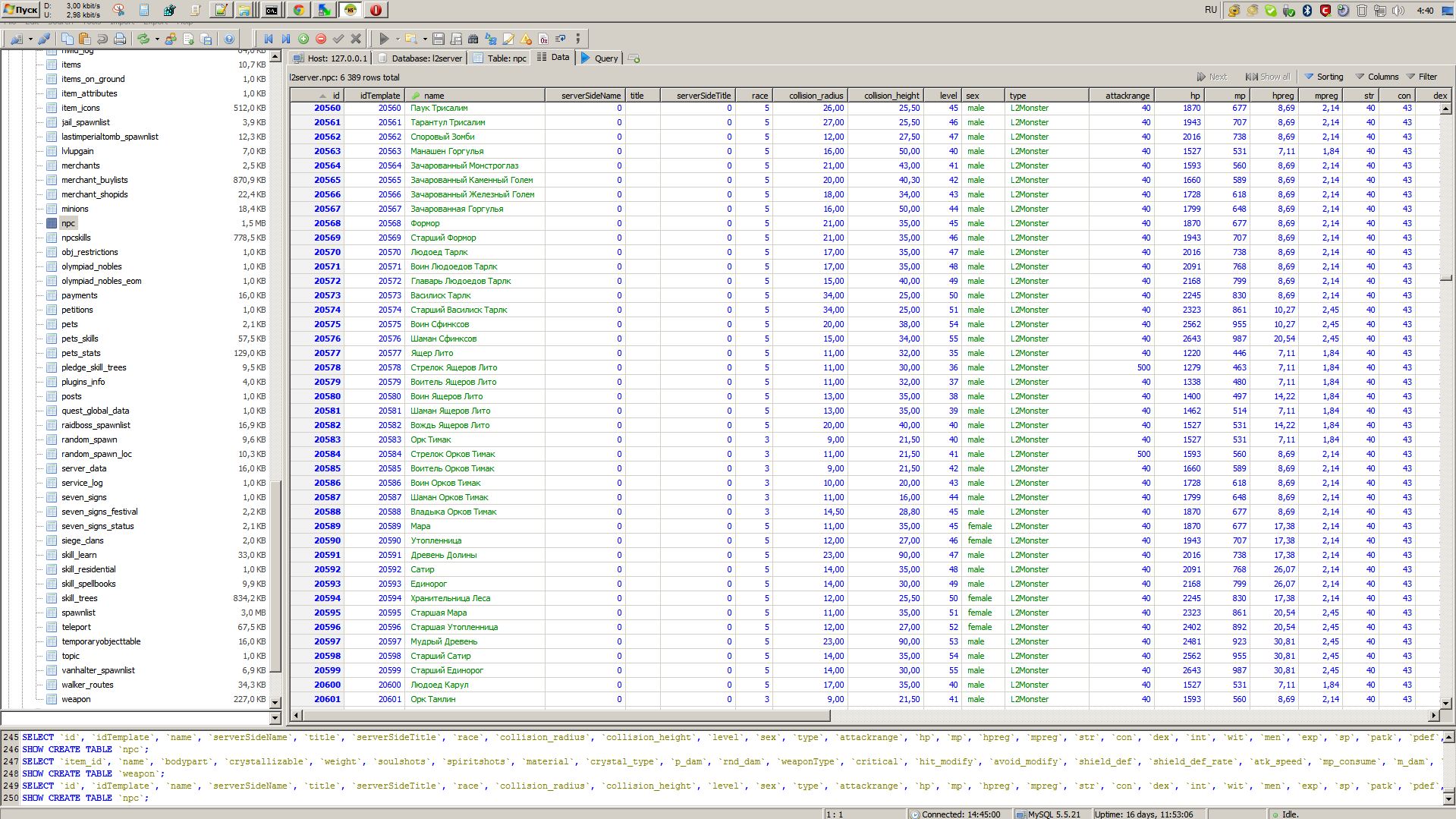The image size is (1456, 819).
Task: Click the Copy icon in toolbar
Action: click(x=68, y=39)
